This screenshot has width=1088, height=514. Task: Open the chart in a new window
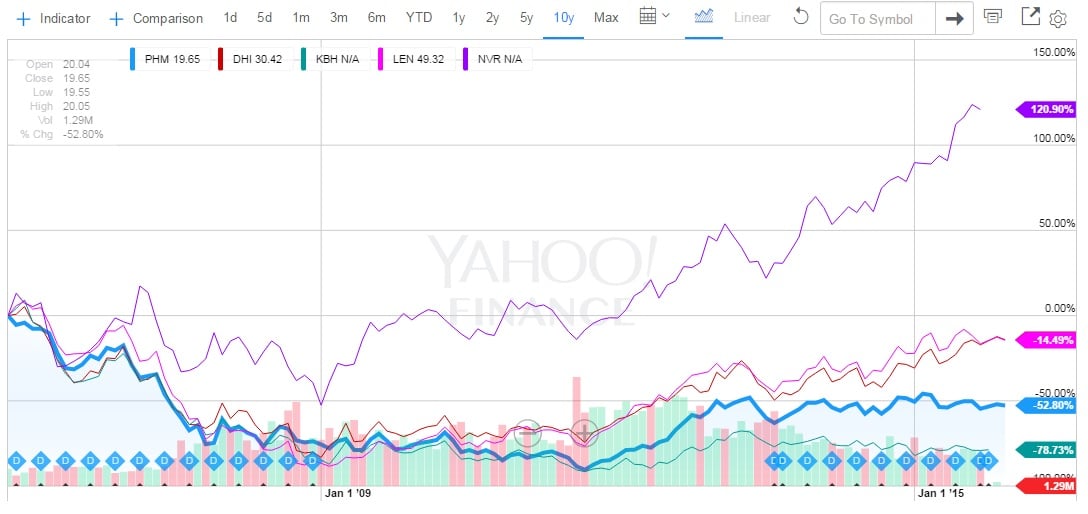1030,17
